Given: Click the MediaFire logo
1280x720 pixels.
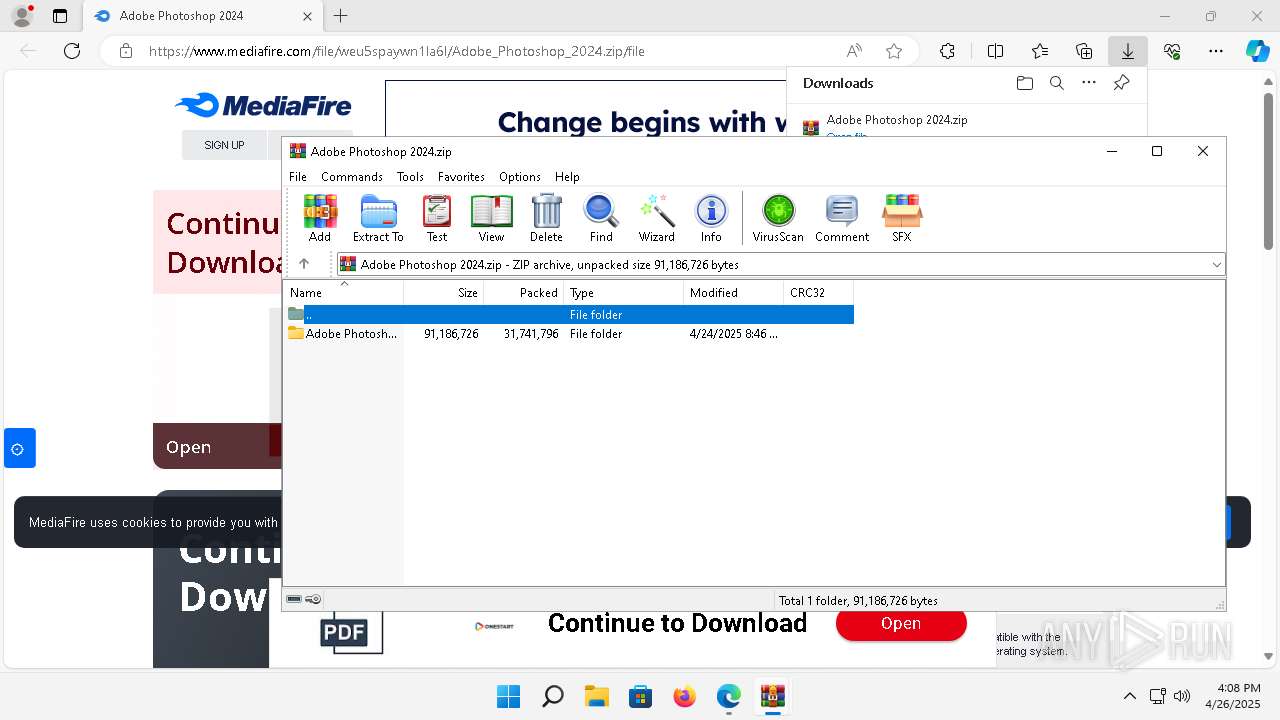Looking at the screenshot, I should 263,105.
